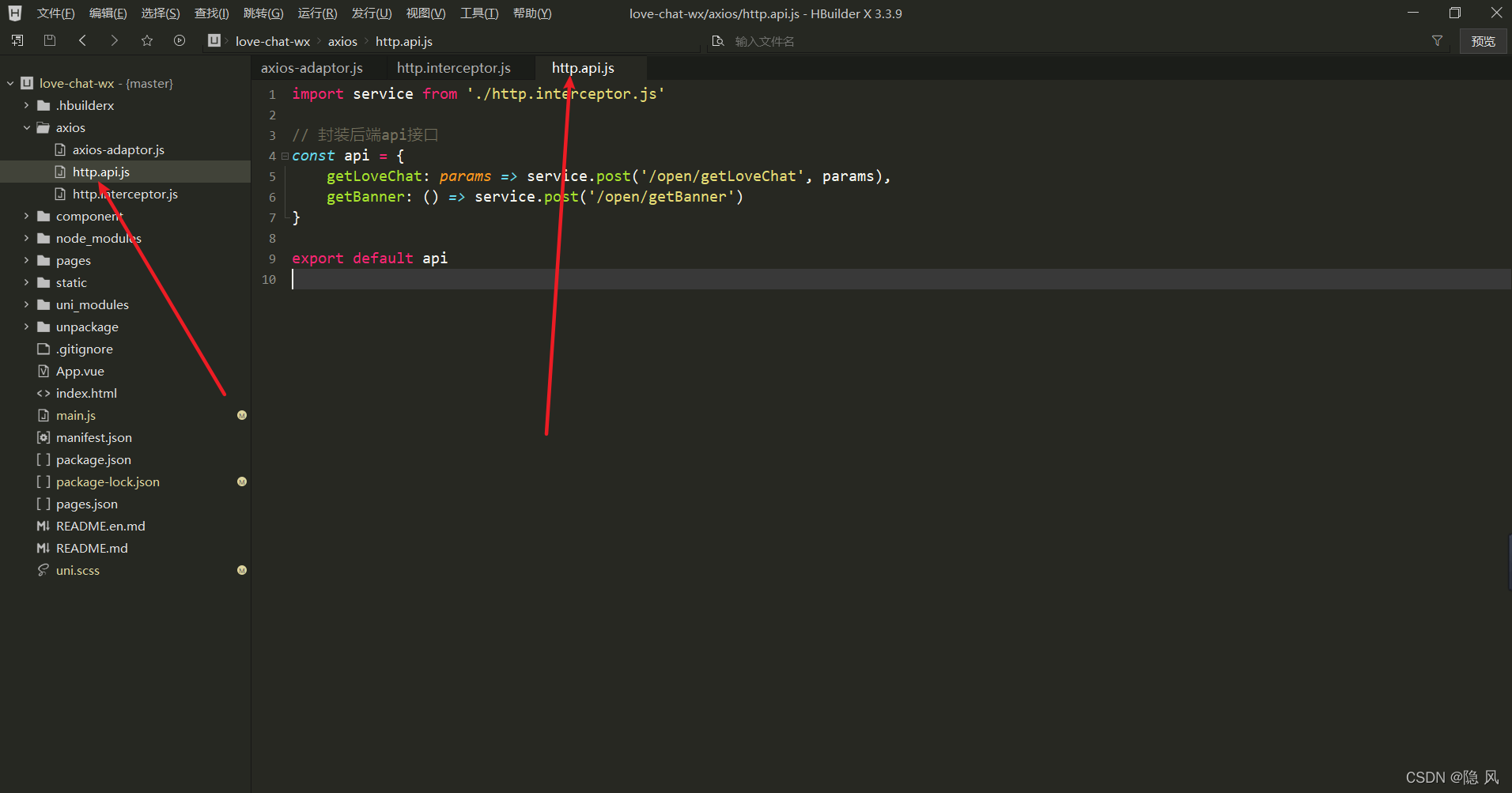Click the bookmark star icon
Screen dimensions: 1512x793
147,40
